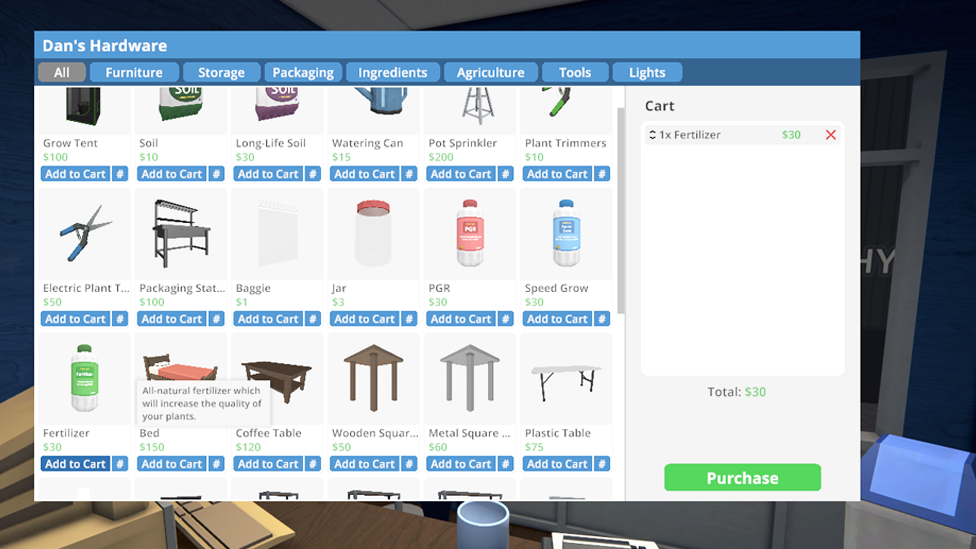Add Coffee Table to cart

(x=268, y=464)
